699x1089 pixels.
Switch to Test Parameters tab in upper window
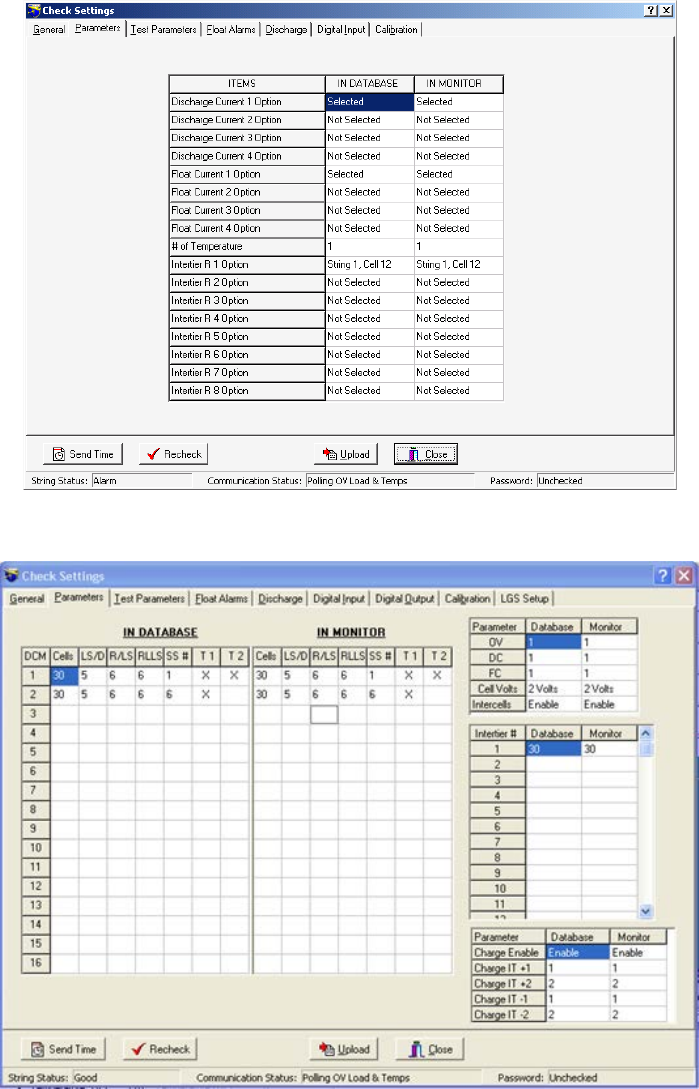(x=163, y=30)
